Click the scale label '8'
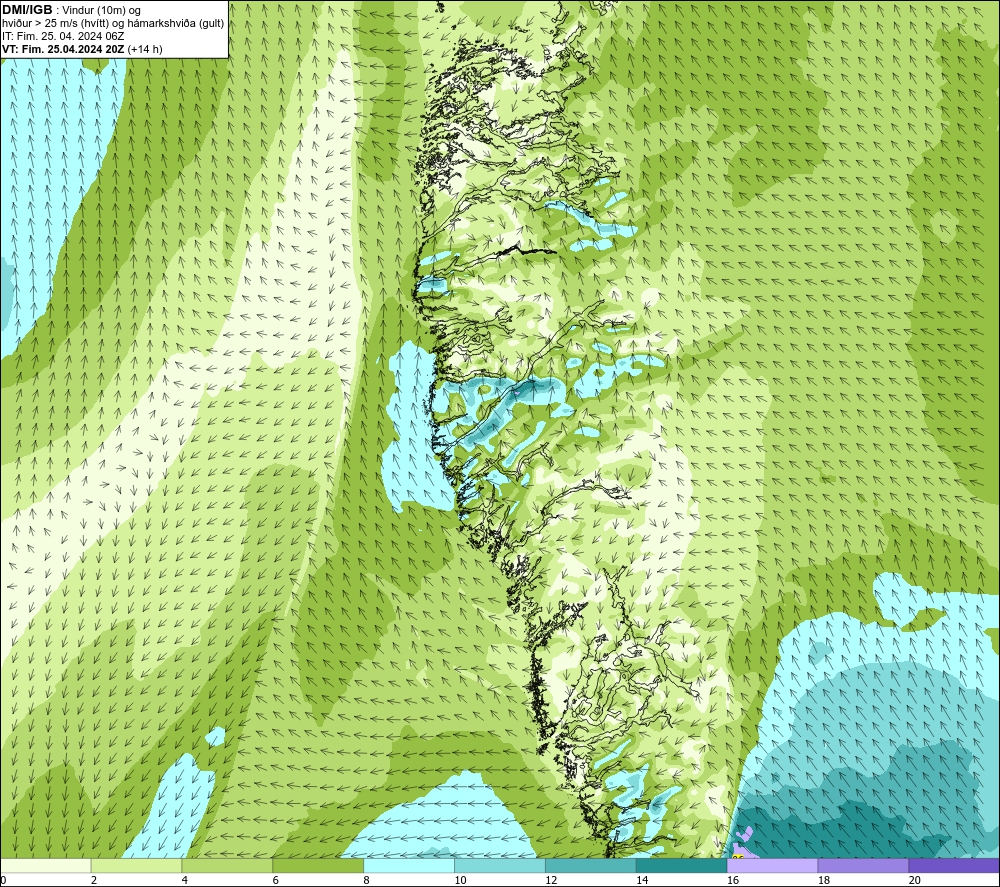1000x887 pixels. [367, 880]
